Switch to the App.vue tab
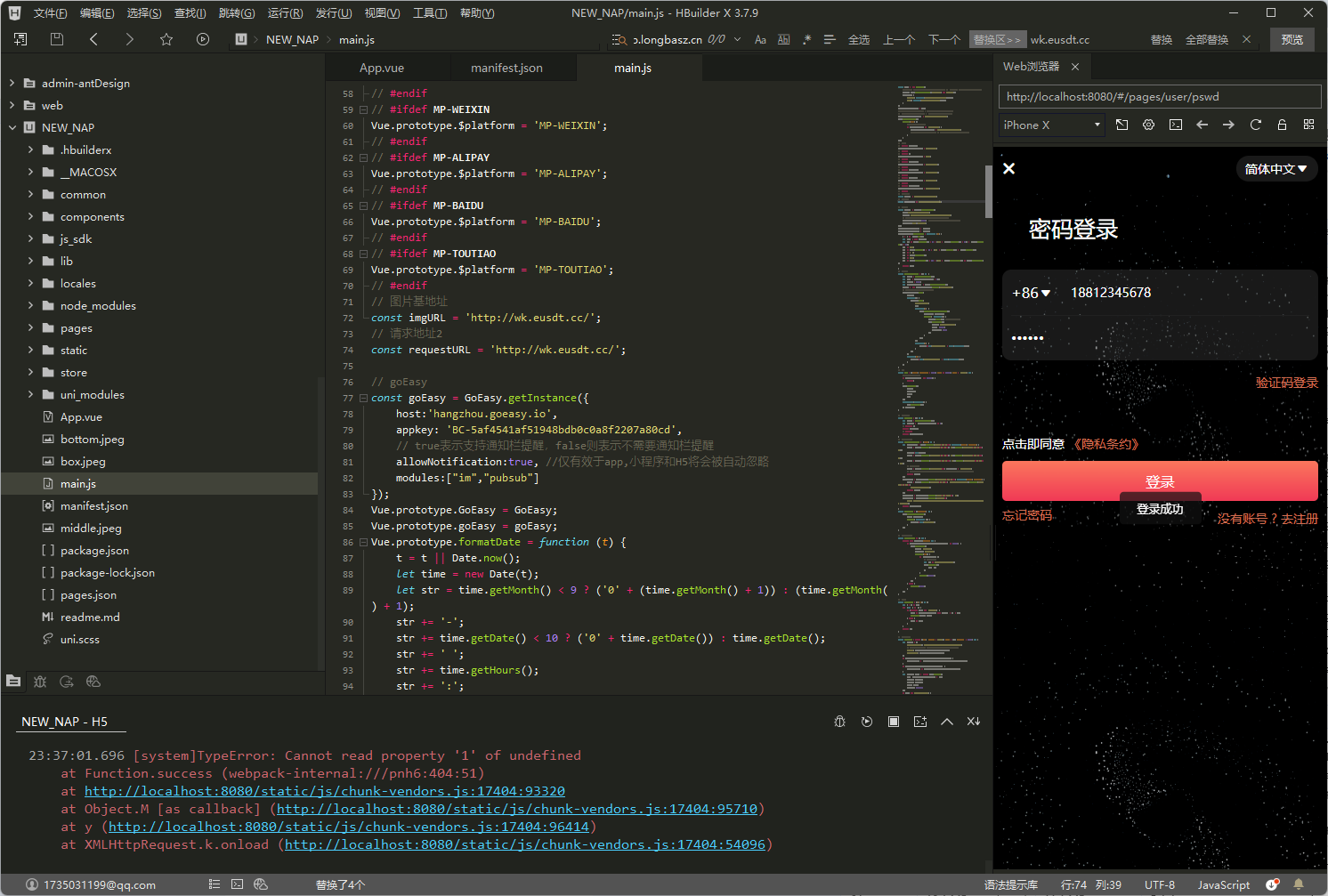 (382, 68)
